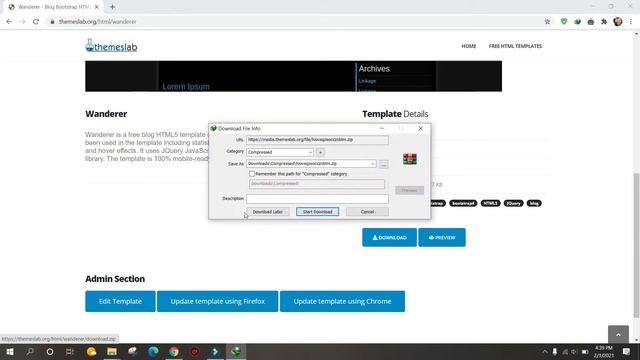Bookmark this page with the star icon
640x360 pixels.
(547, 22)
